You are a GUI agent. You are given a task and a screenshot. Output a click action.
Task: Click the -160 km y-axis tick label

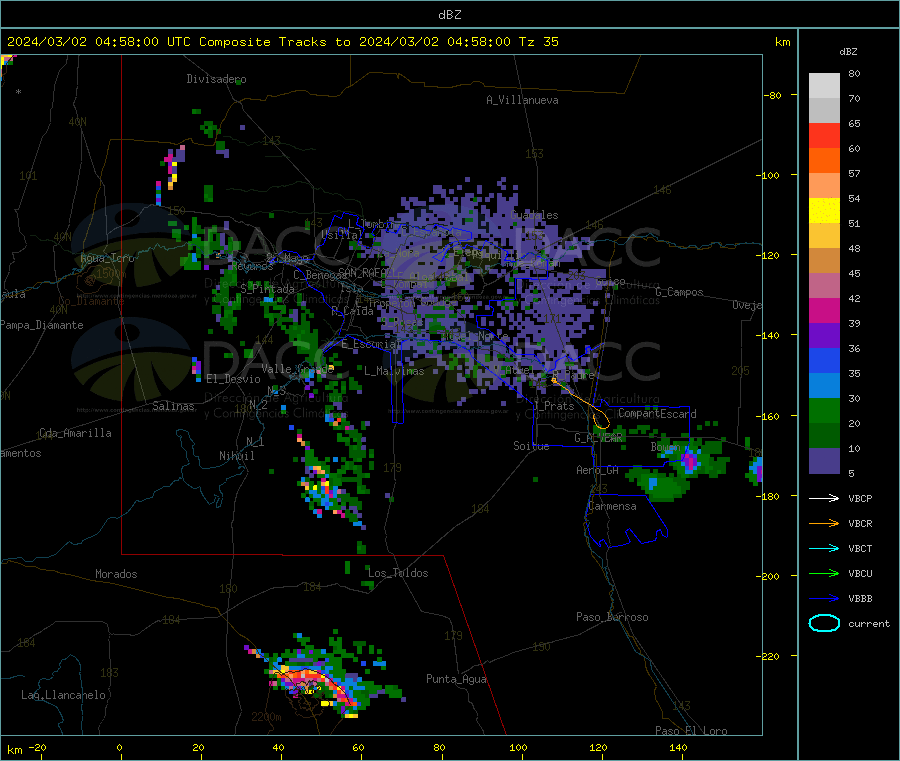pos(767,416)
